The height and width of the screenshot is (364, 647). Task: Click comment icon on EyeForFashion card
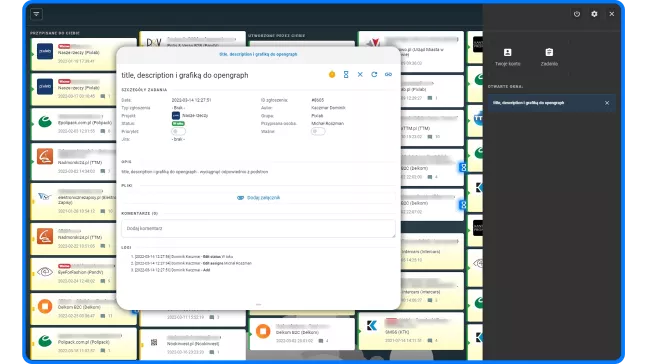pos(103,281)
